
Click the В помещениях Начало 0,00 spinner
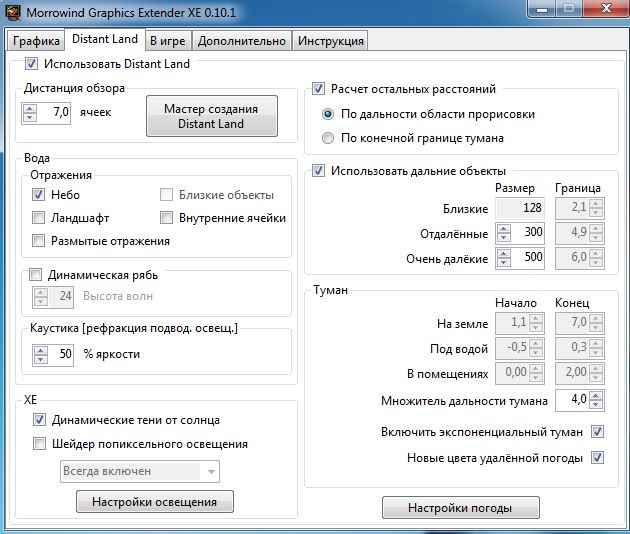[520, 373]
